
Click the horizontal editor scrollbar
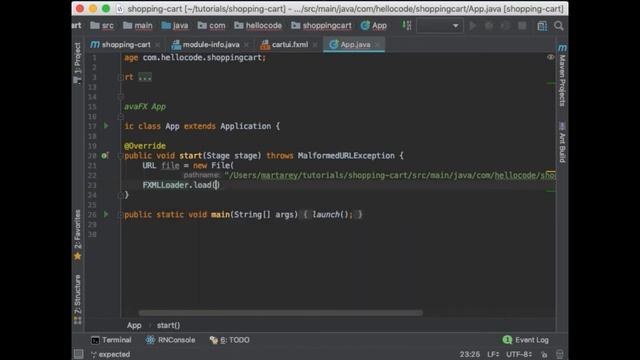(281, 313)
